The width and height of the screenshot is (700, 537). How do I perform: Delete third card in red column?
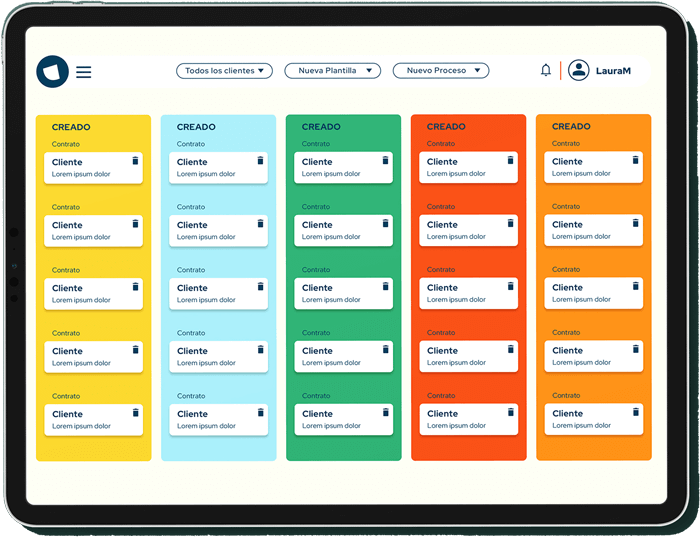[510, 286]
